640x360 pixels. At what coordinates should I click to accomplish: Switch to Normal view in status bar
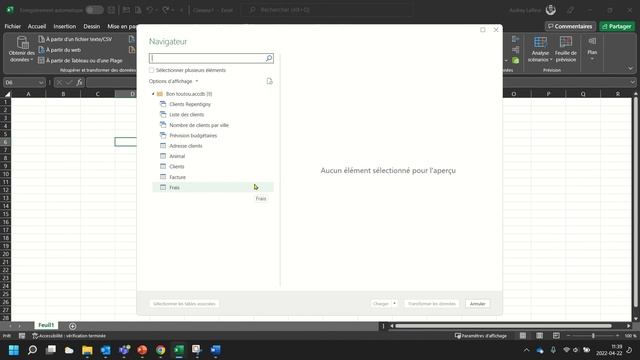pos(523,336)
